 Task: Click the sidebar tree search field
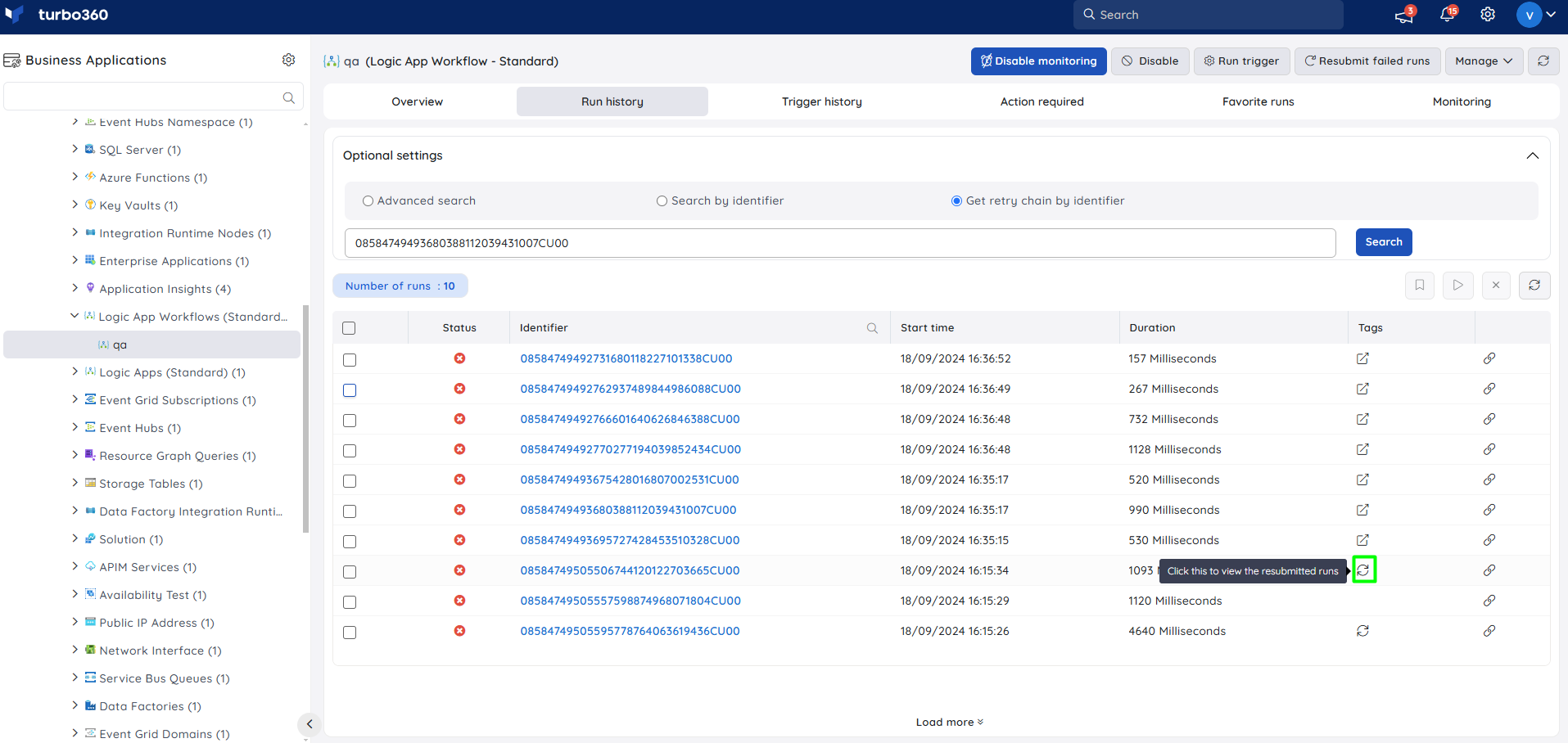[x=154, y=97]
